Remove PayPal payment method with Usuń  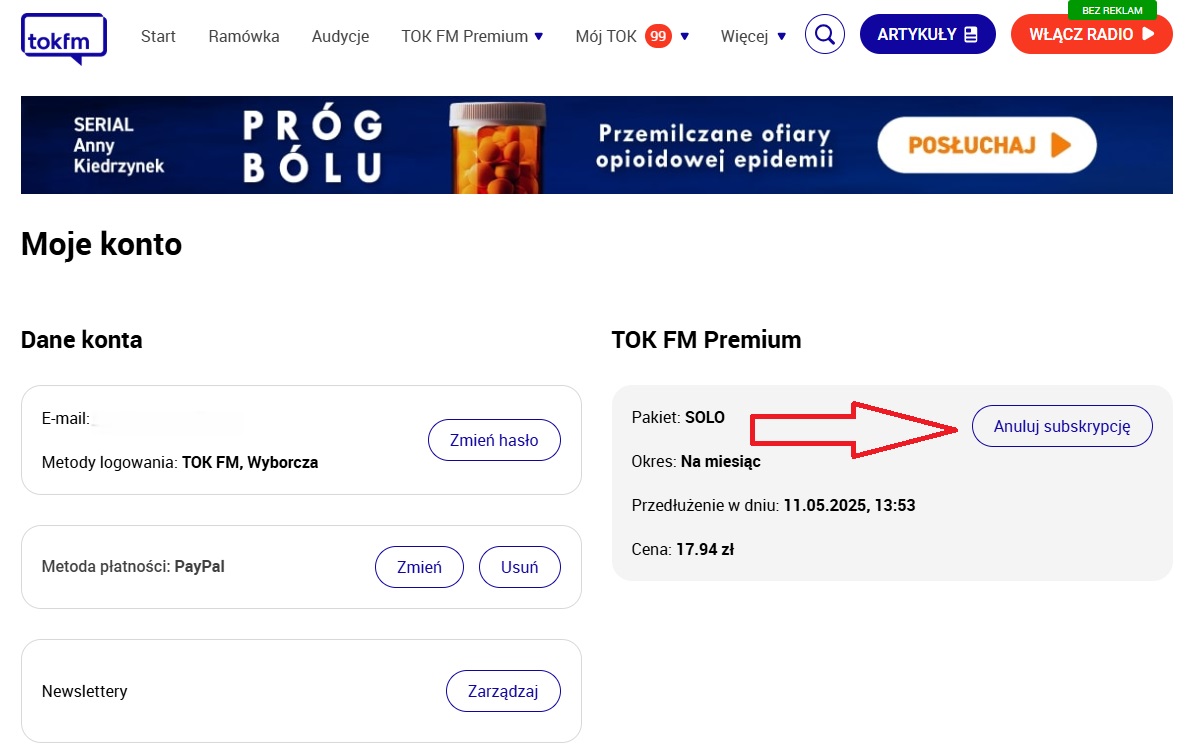(519, 567)
